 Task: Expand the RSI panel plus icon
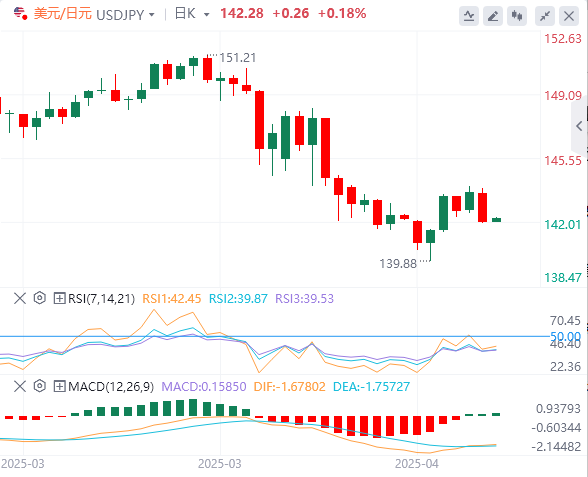pos(59,298)
